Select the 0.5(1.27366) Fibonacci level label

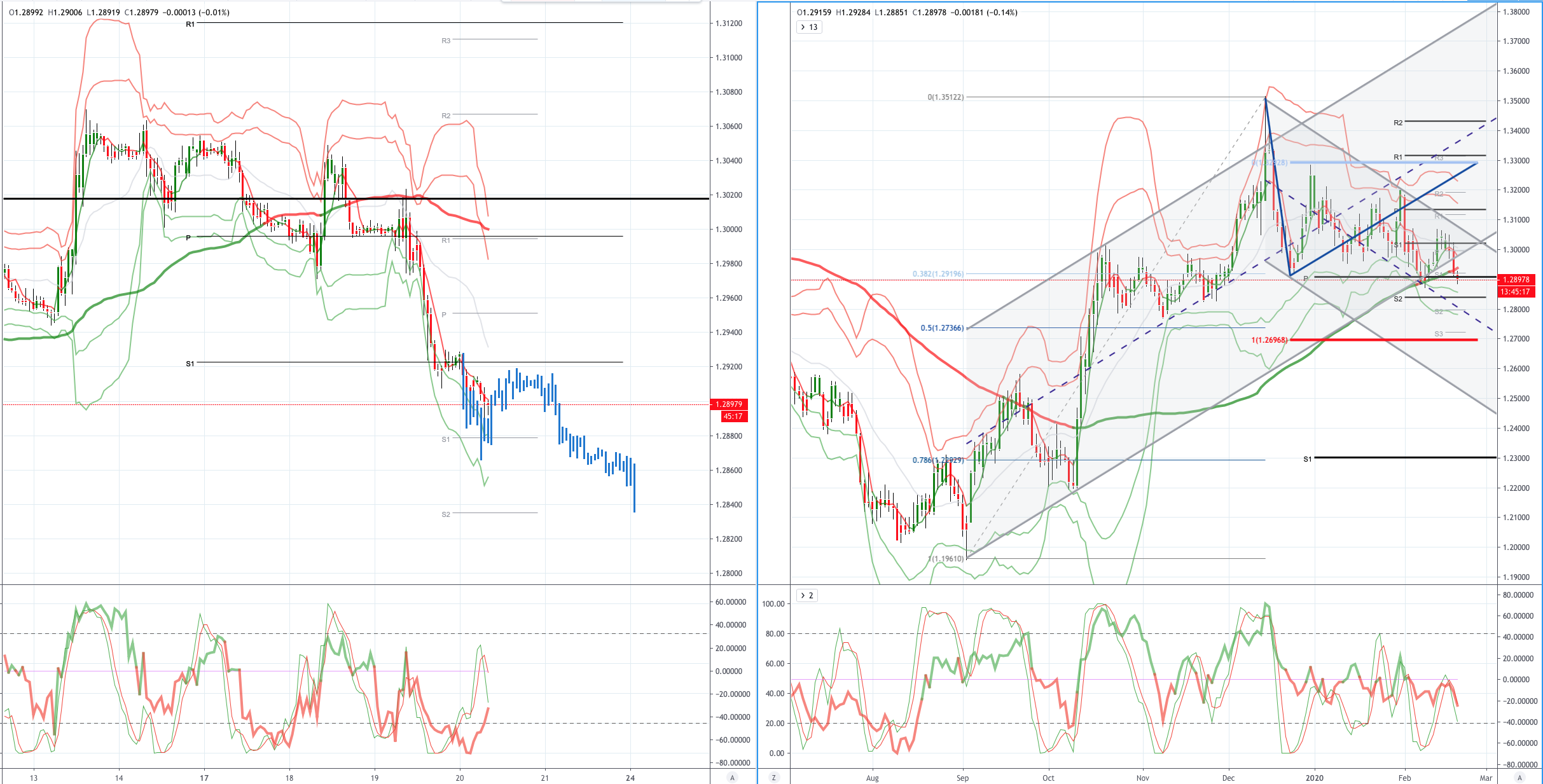coord(943,328)
